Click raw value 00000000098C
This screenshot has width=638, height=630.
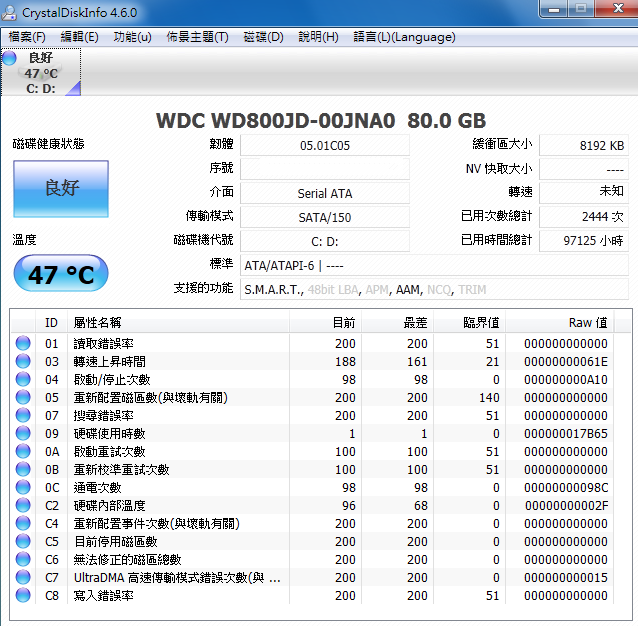coord(566,488)
